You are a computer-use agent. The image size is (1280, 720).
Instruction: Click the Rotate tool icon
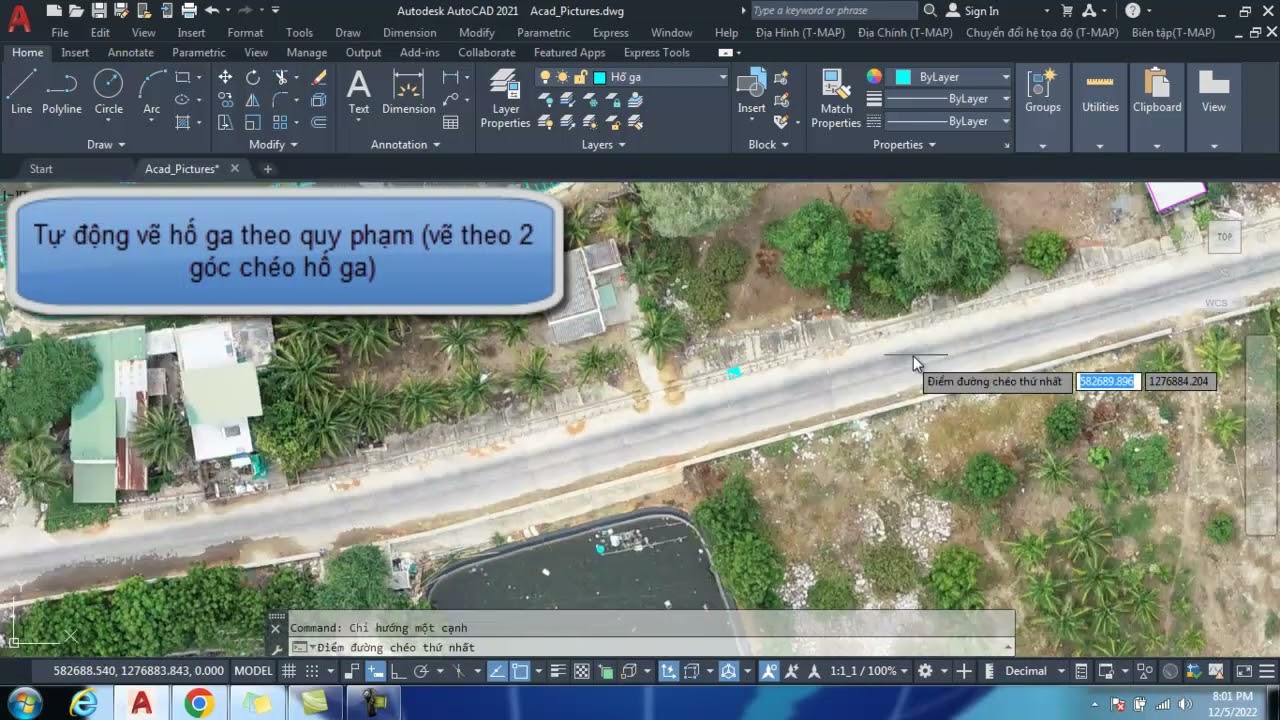point(253,77)
